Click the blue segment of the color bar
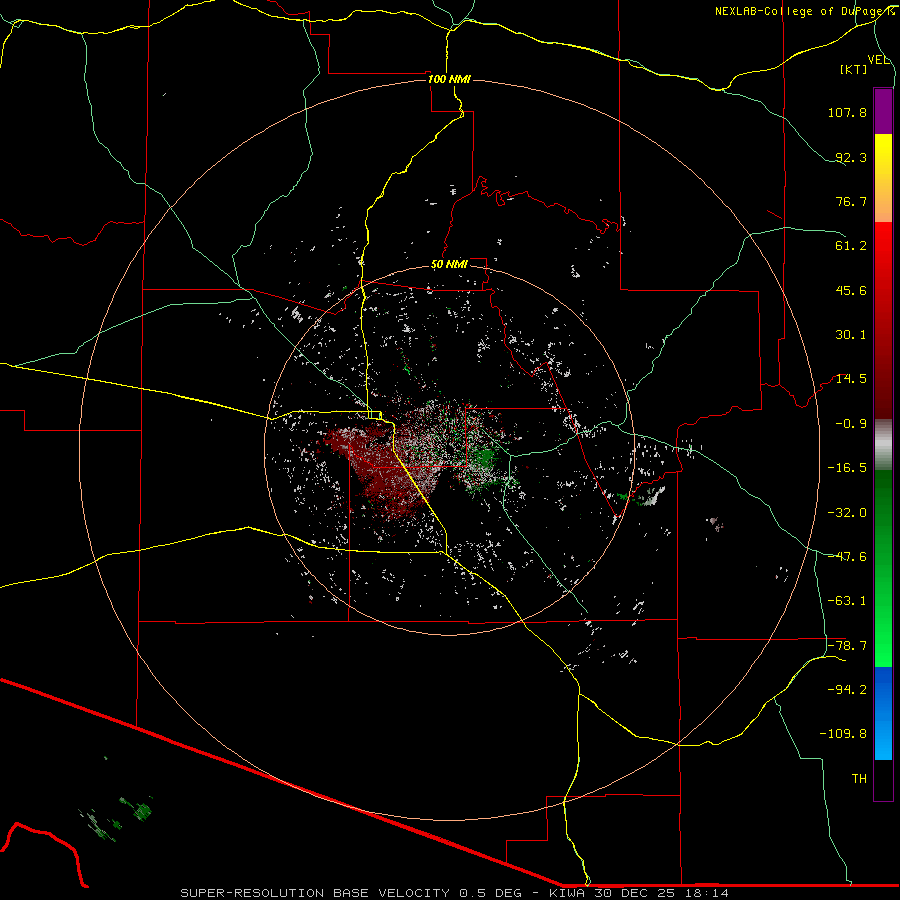The height and width of the screenshot is (900, 900). tap(883, 713)
